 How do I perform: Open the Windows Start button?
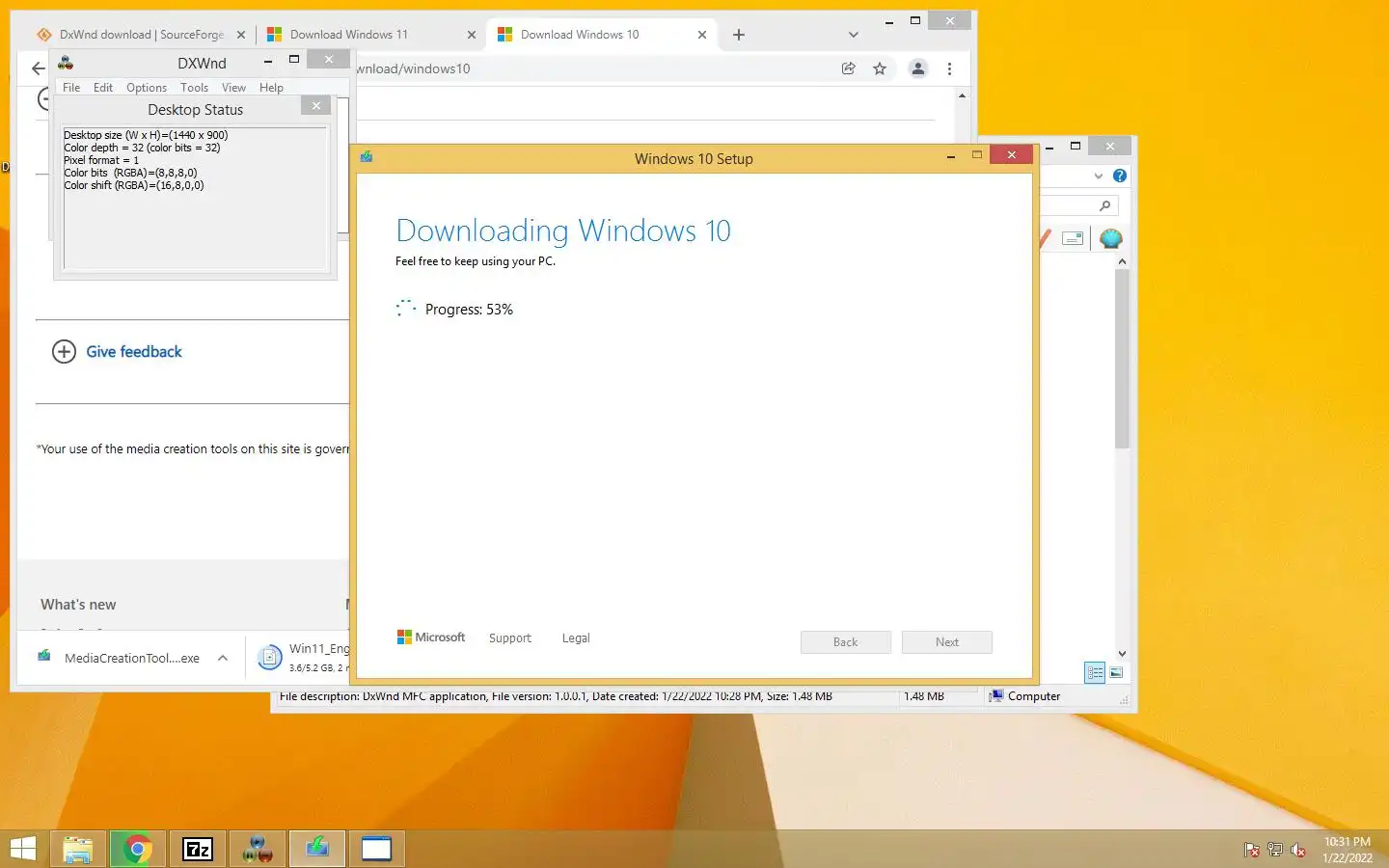(22, 850)
